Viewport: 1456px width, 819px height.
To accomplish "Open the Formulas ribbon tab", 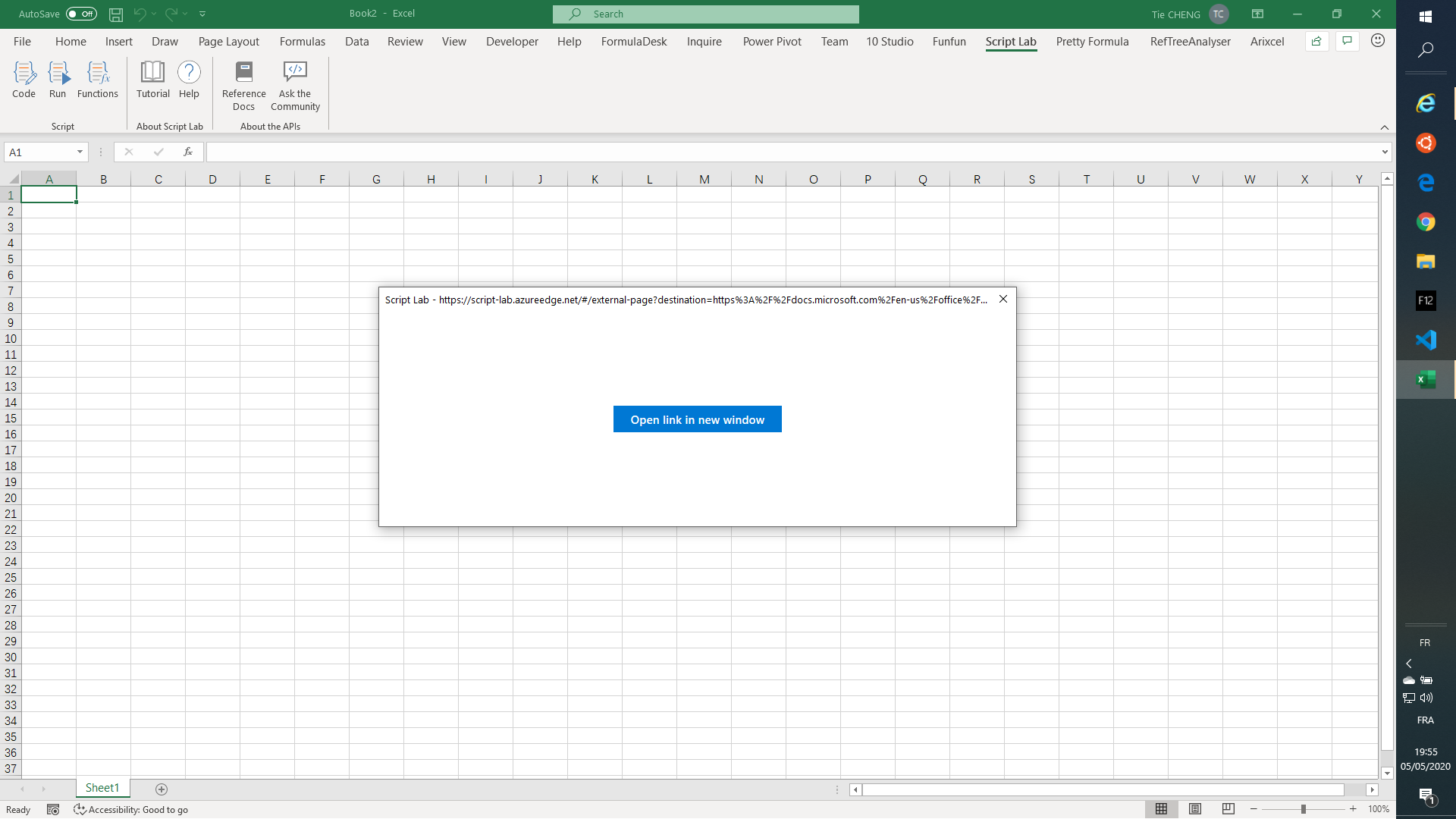I will click(302, 42).
